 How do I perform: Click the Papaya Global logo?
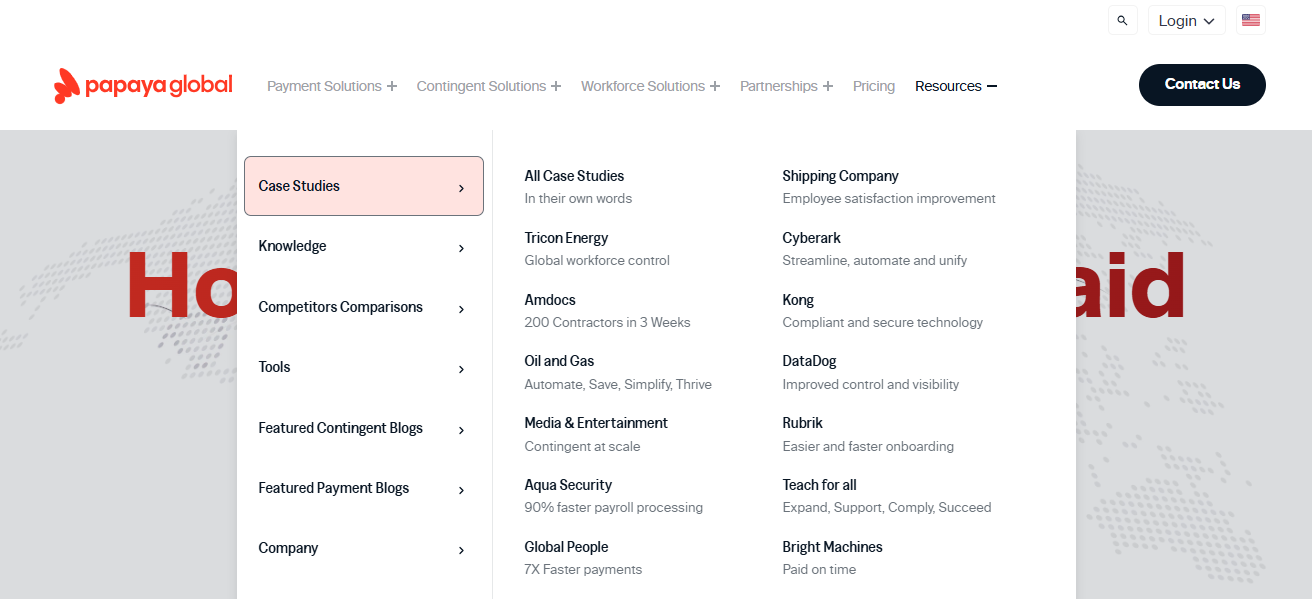[x=143, y=86]
